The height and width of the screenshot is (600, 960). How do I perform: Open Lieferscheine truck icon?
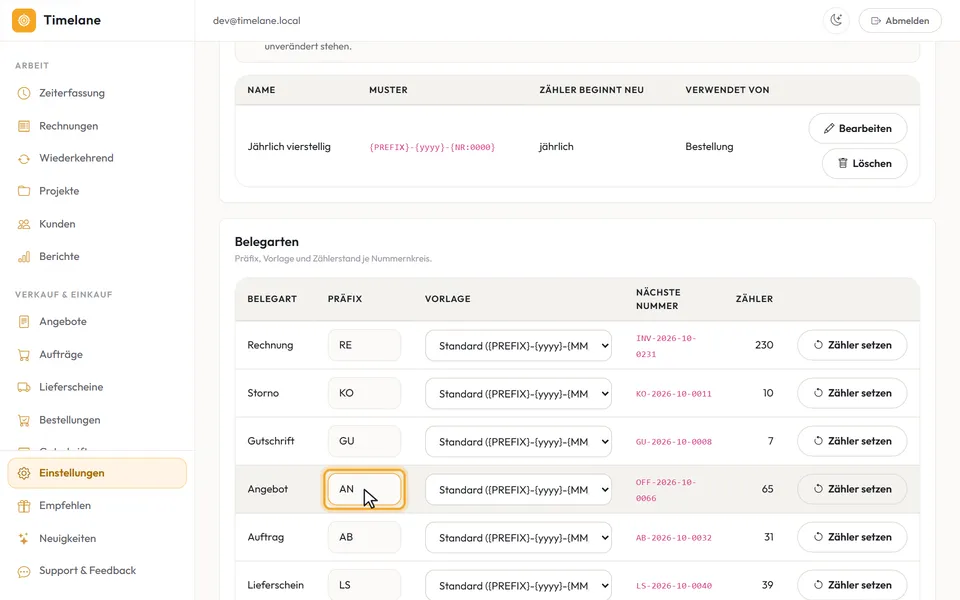[24, 387]
